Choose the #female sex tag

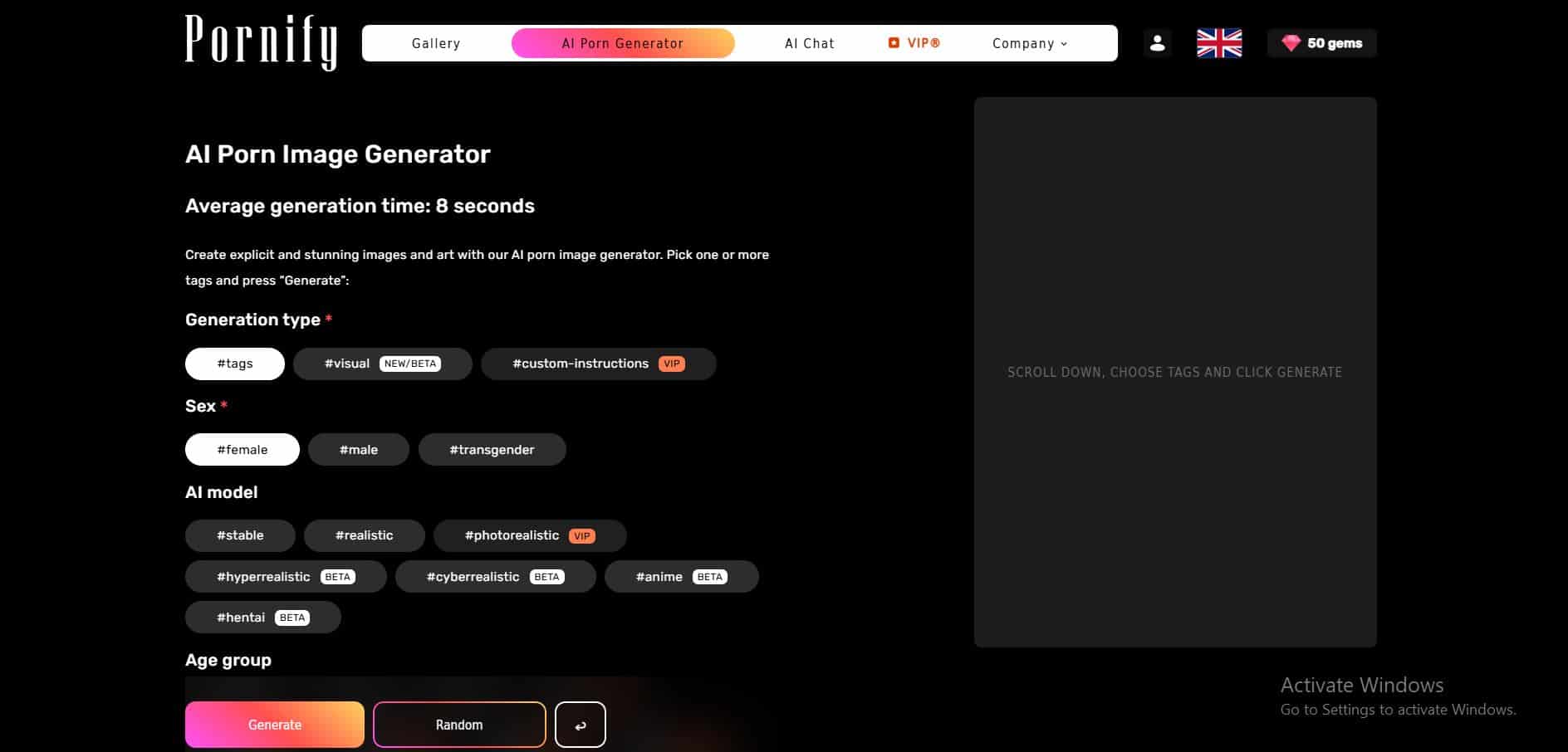(x=243, y=449)
